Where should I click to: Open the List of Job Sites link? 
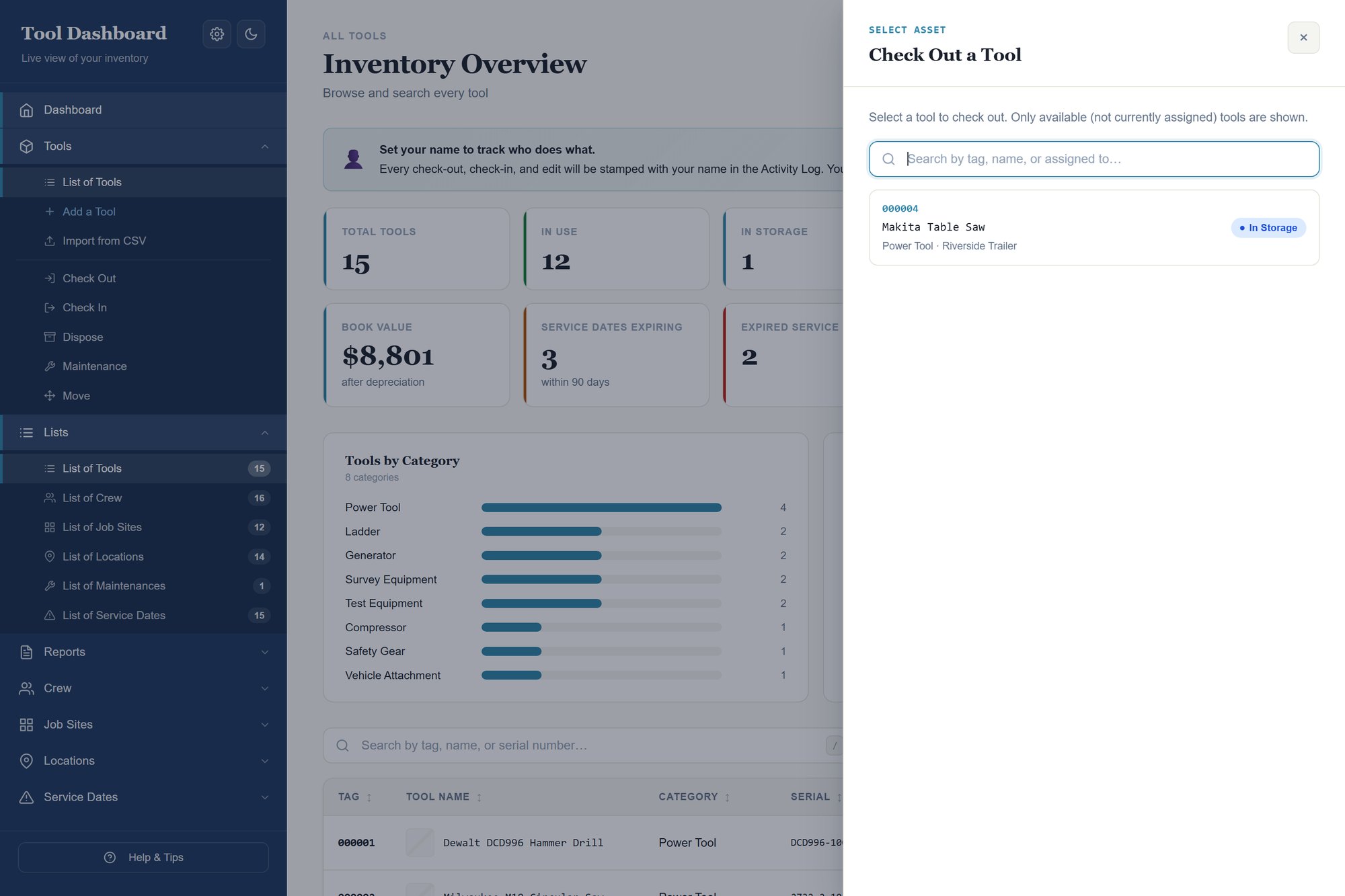tap(143, 527)
